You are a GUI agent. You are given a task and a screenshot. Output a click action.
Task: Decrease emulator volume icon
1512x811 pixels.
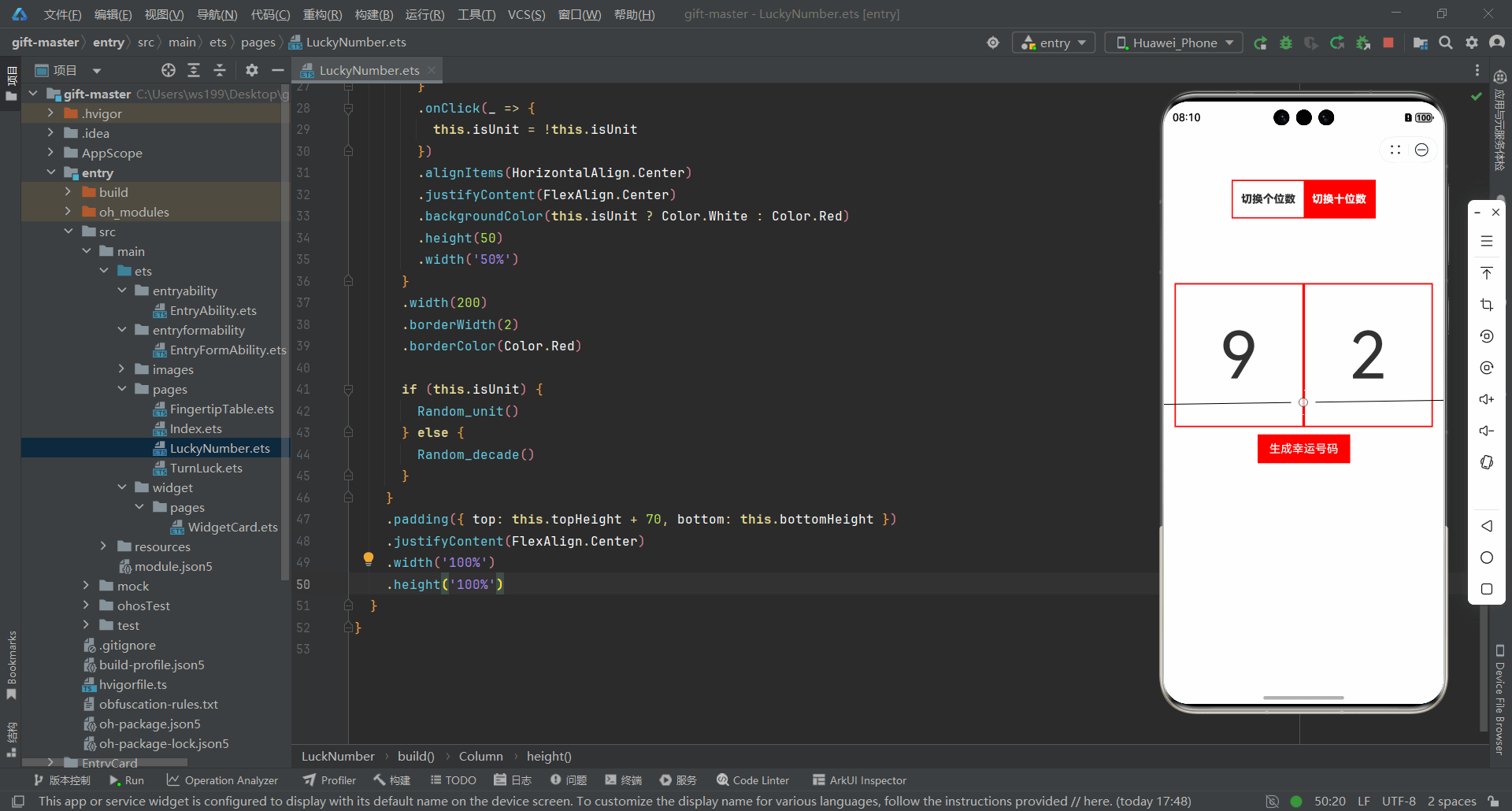tap(1487, 431)
